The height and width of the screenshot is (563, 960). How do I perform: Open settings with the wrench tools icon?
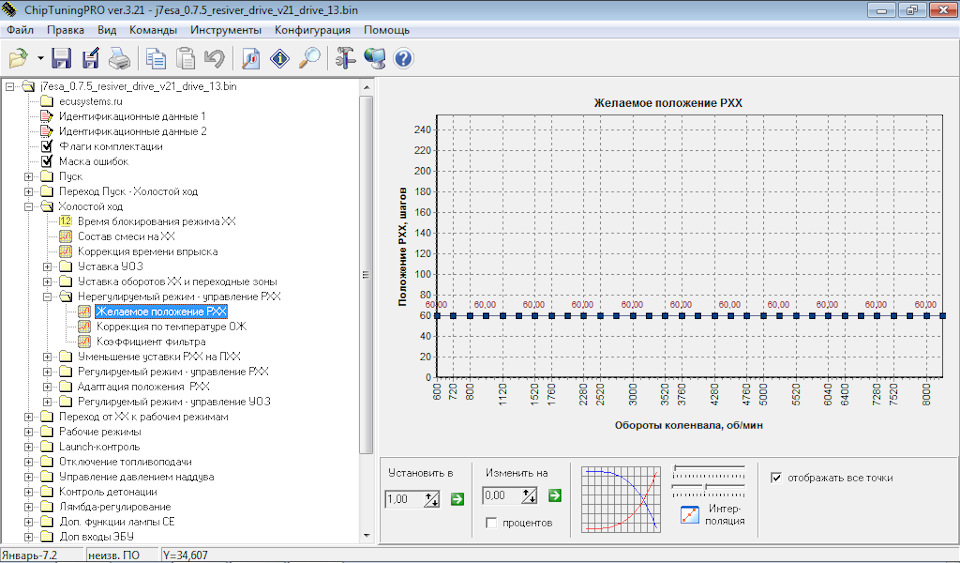346,58
